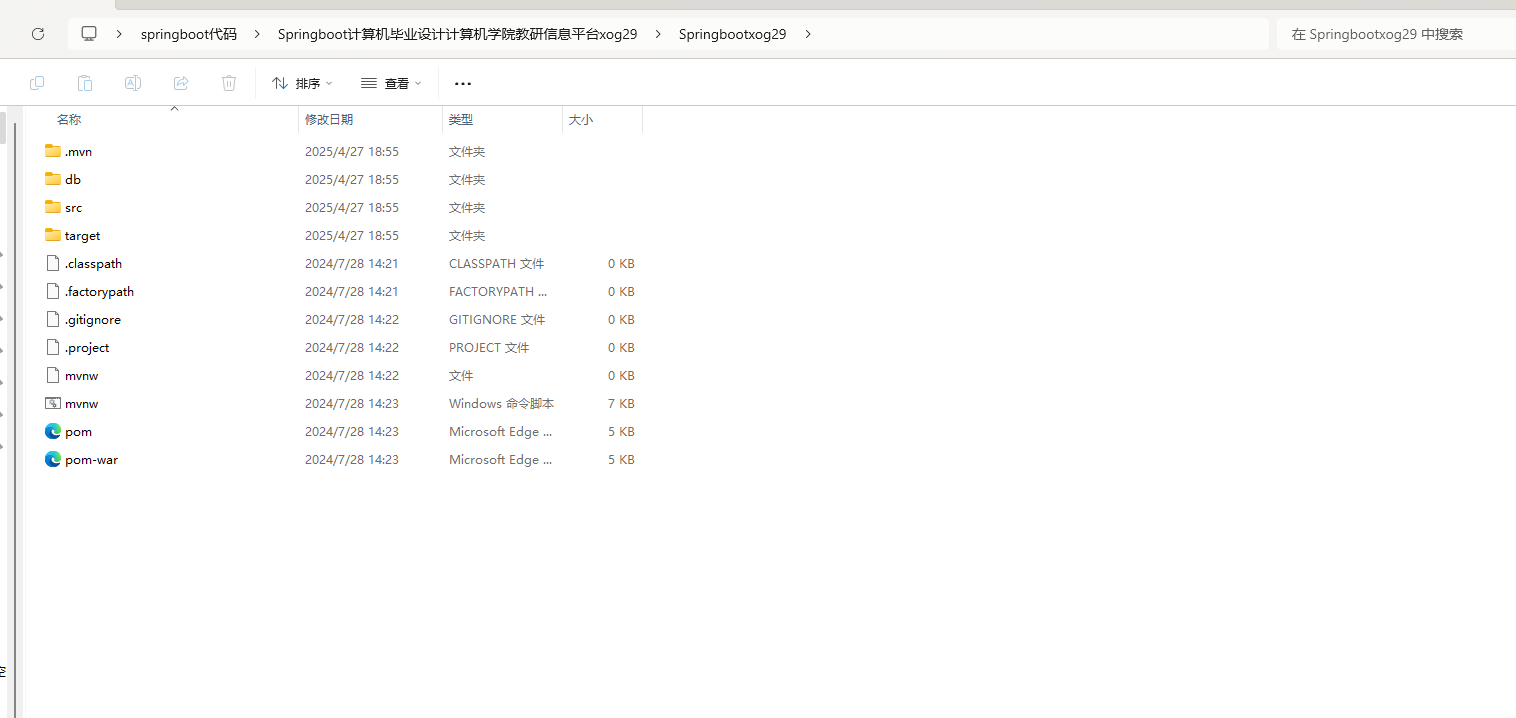The image size is (1516, 718).
Task: Expand chevron after springboot代码 breadcrumb
Action: (258, 34)
